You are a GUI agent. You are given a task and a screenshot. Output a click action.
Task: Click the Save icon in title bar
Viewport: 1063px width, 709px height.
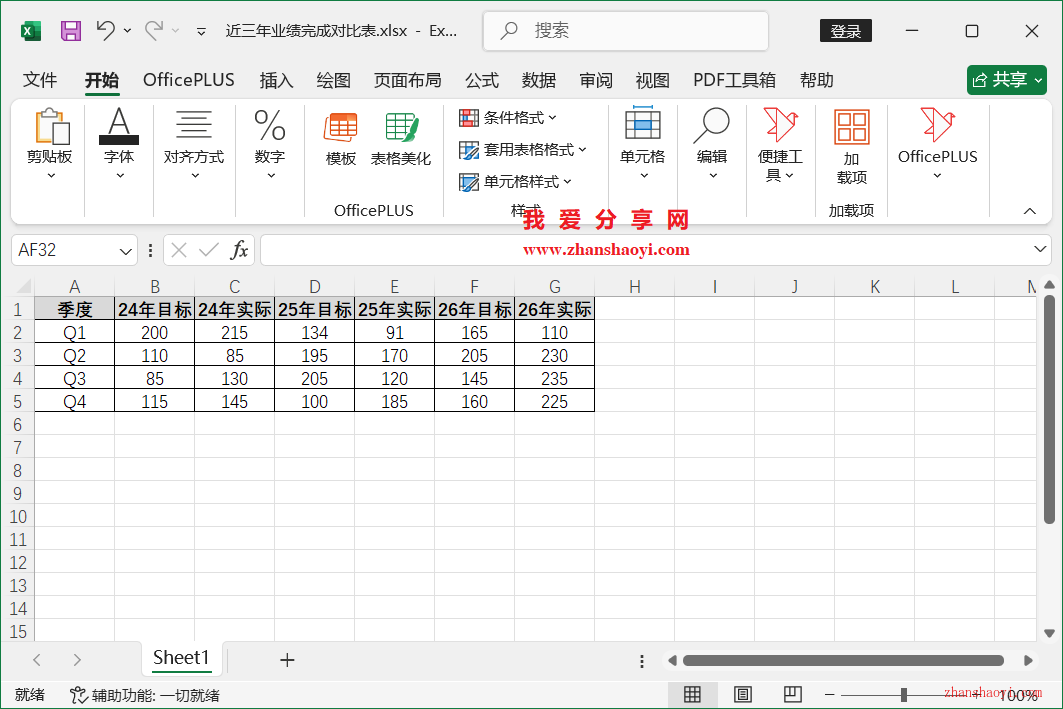point(71,31)
